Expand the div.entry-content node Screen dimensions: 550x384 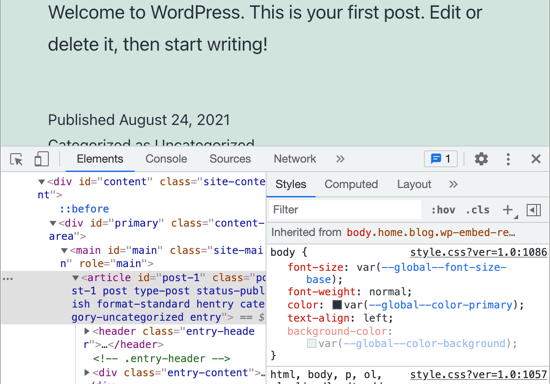coord(87,372)
